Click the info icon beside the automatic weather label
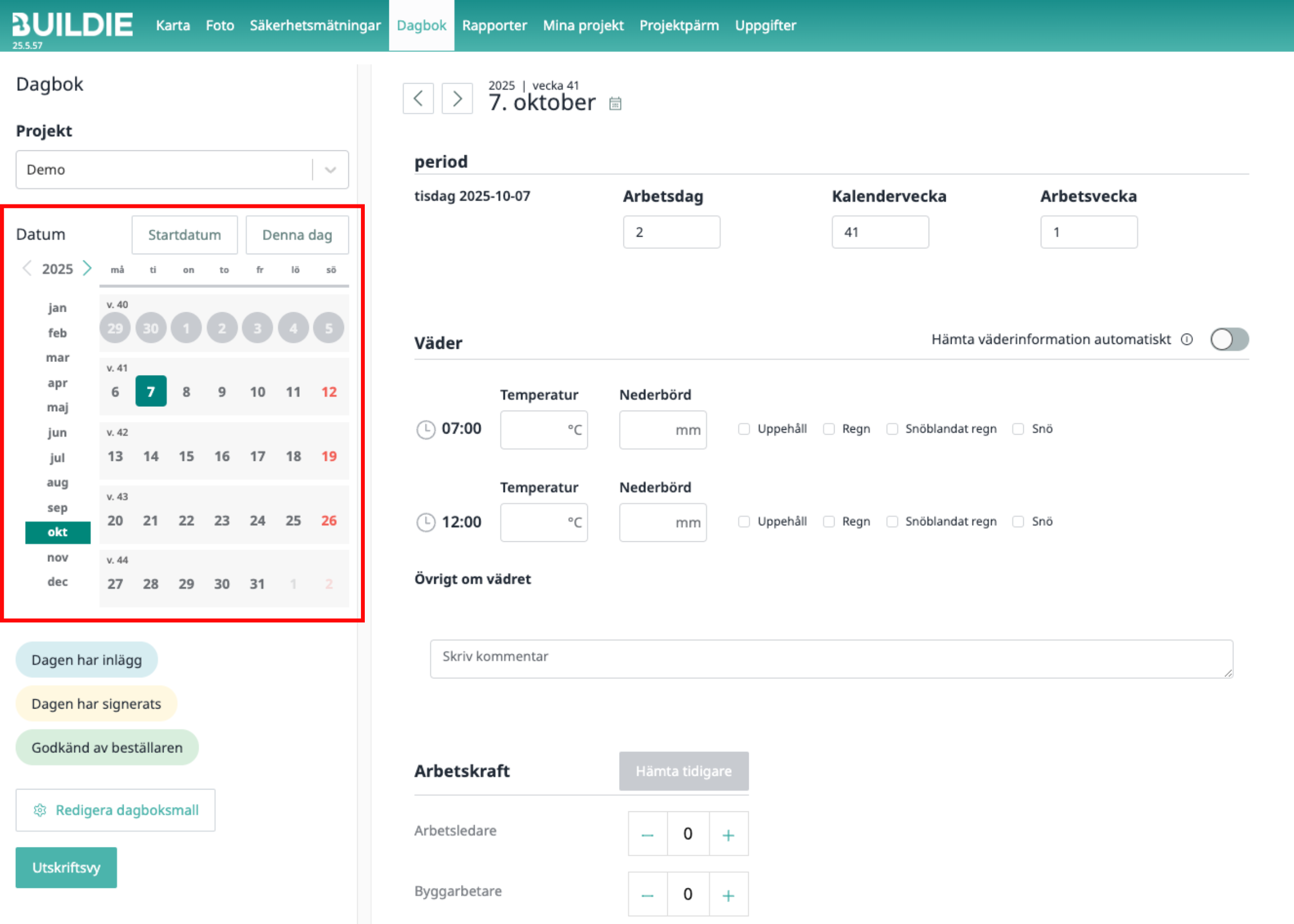This screenshot has height=924, width=1294. click(x=1186, y=340)
